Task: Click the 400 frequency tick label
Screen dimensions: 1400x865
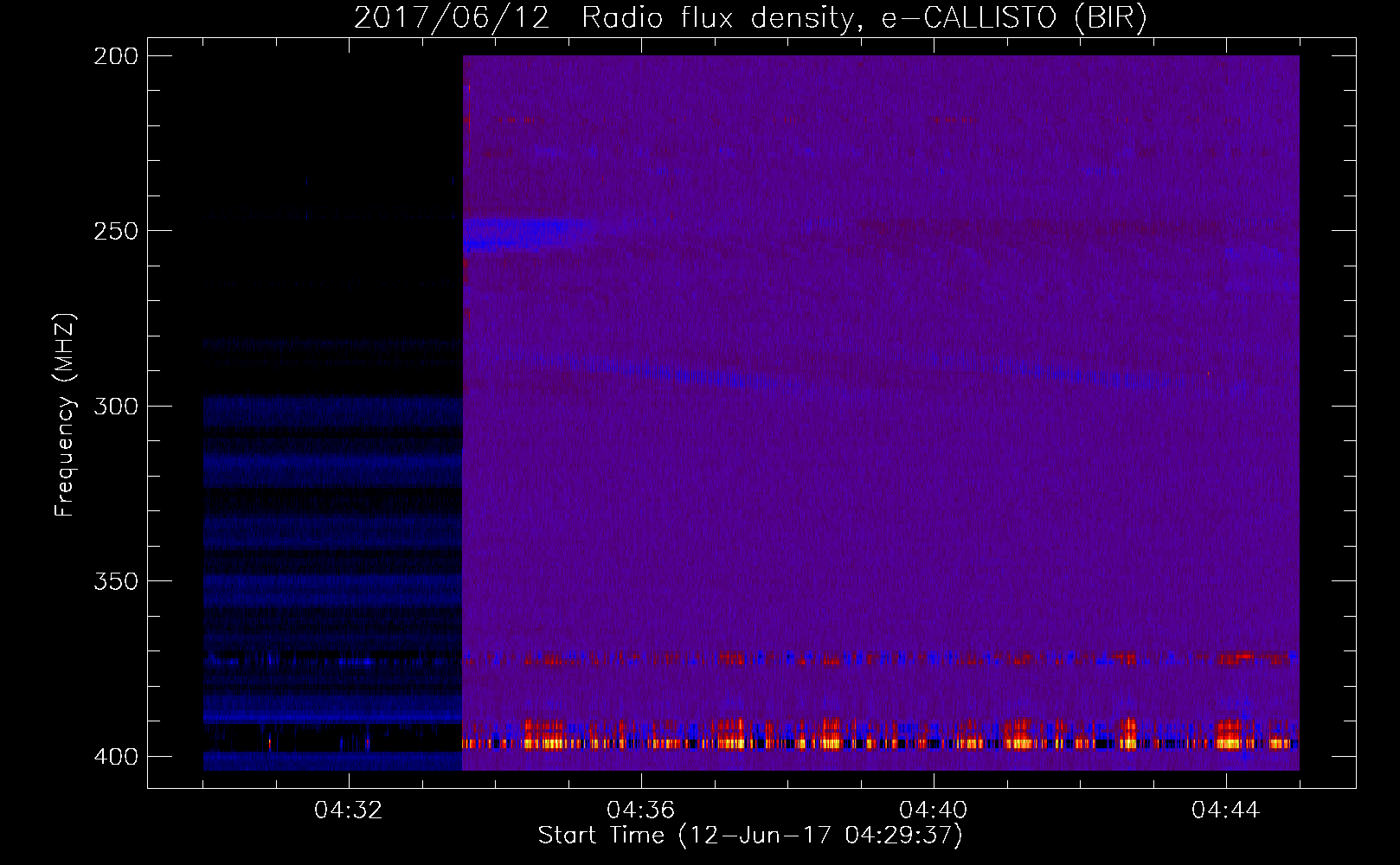Action: 116,757
